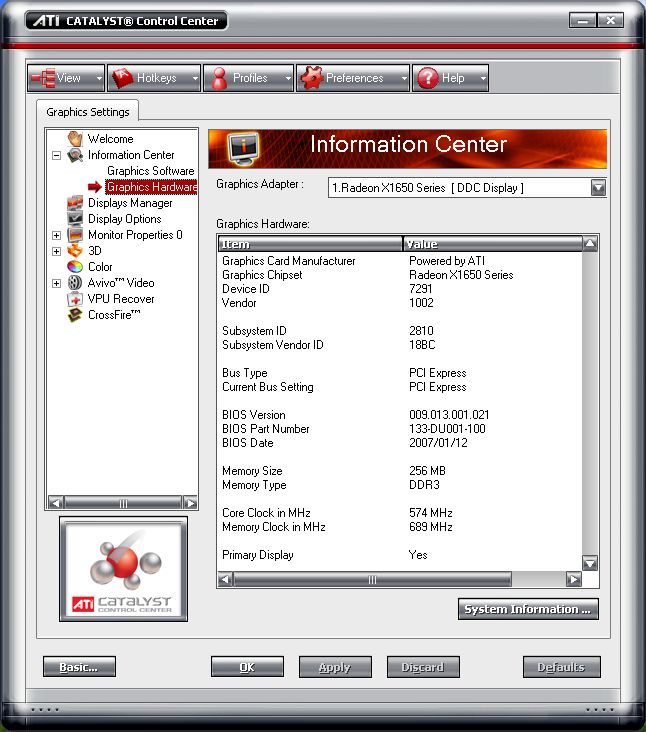
Task: Click the Subsystem Vendor ID value 18BC
Action: [422, 345]
